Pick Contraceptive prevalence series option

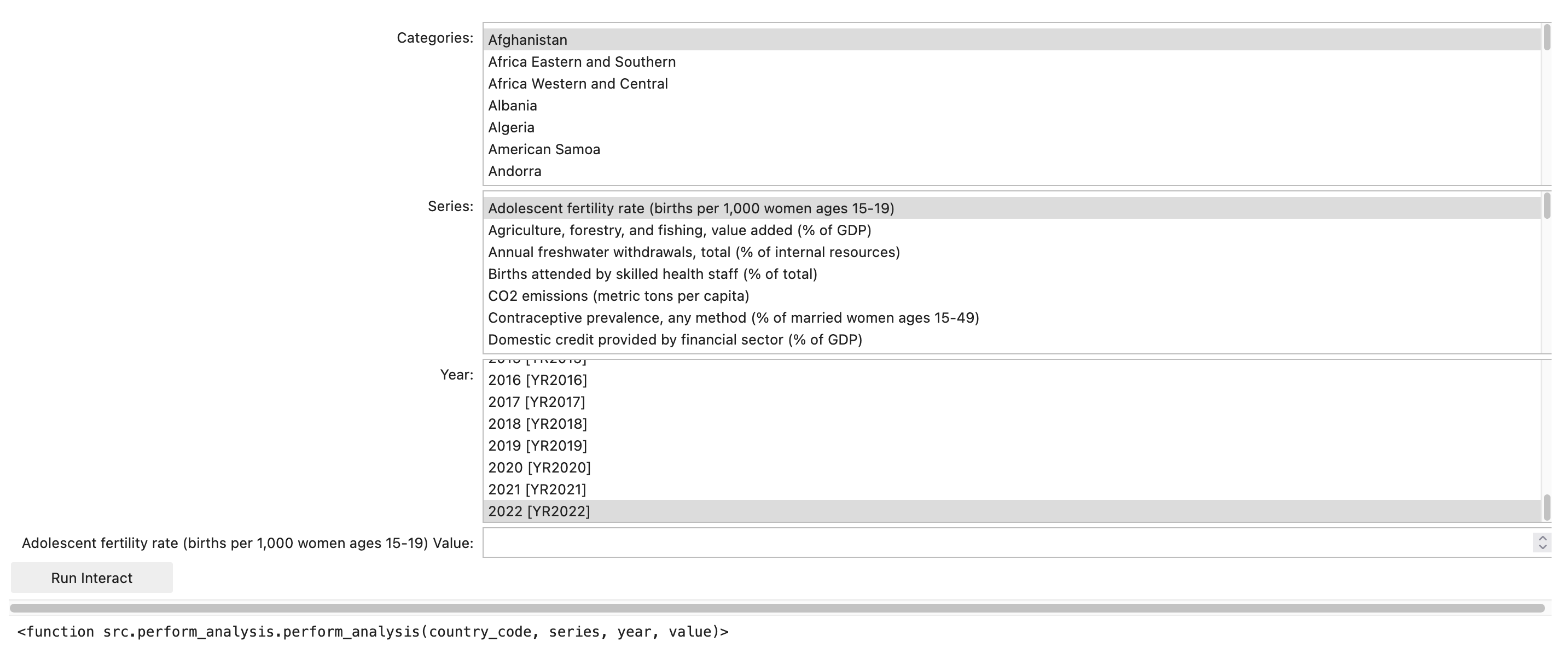coord(733,318)
